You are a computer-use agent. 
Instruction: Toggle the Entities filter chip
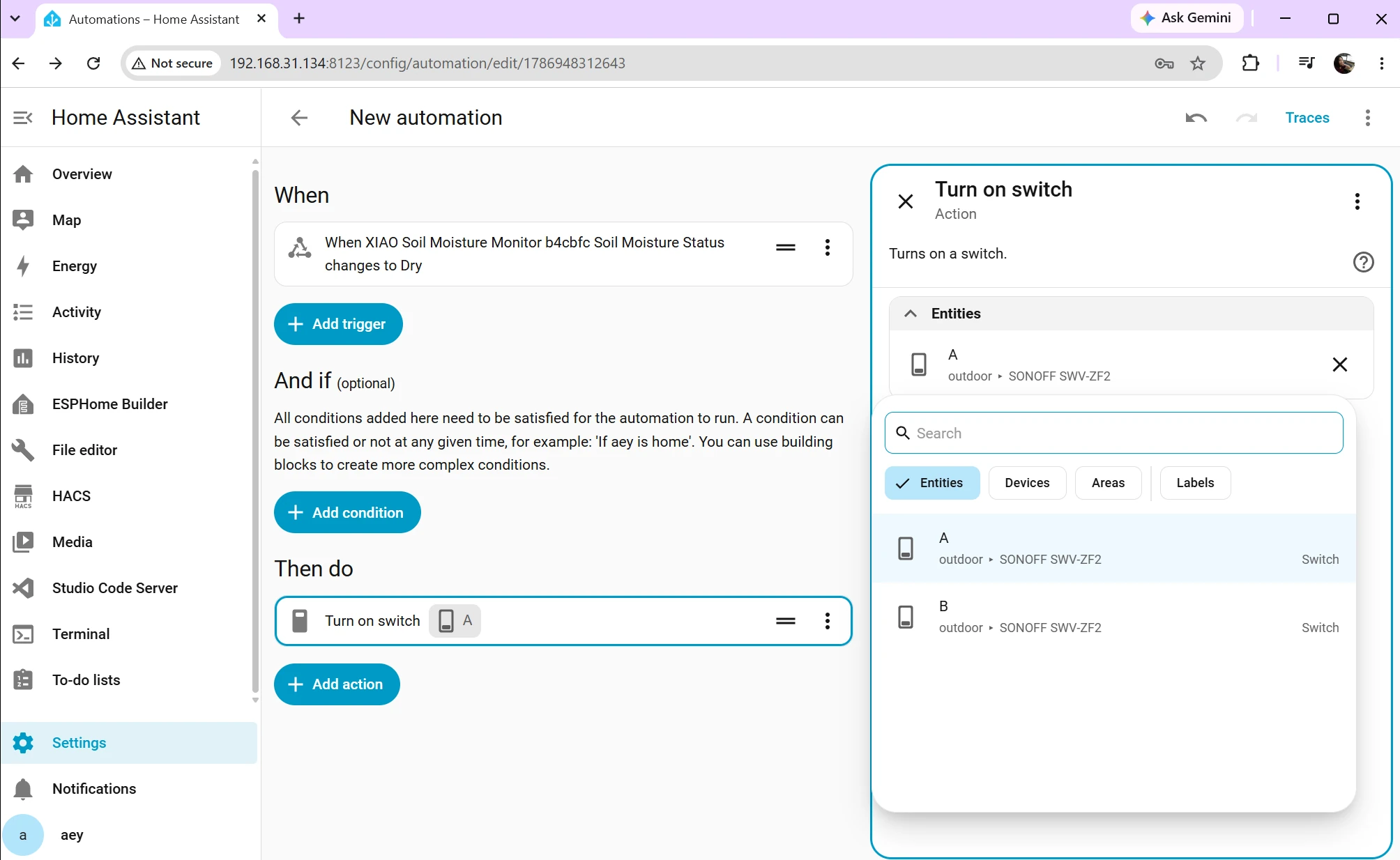[x=932, y=483]
